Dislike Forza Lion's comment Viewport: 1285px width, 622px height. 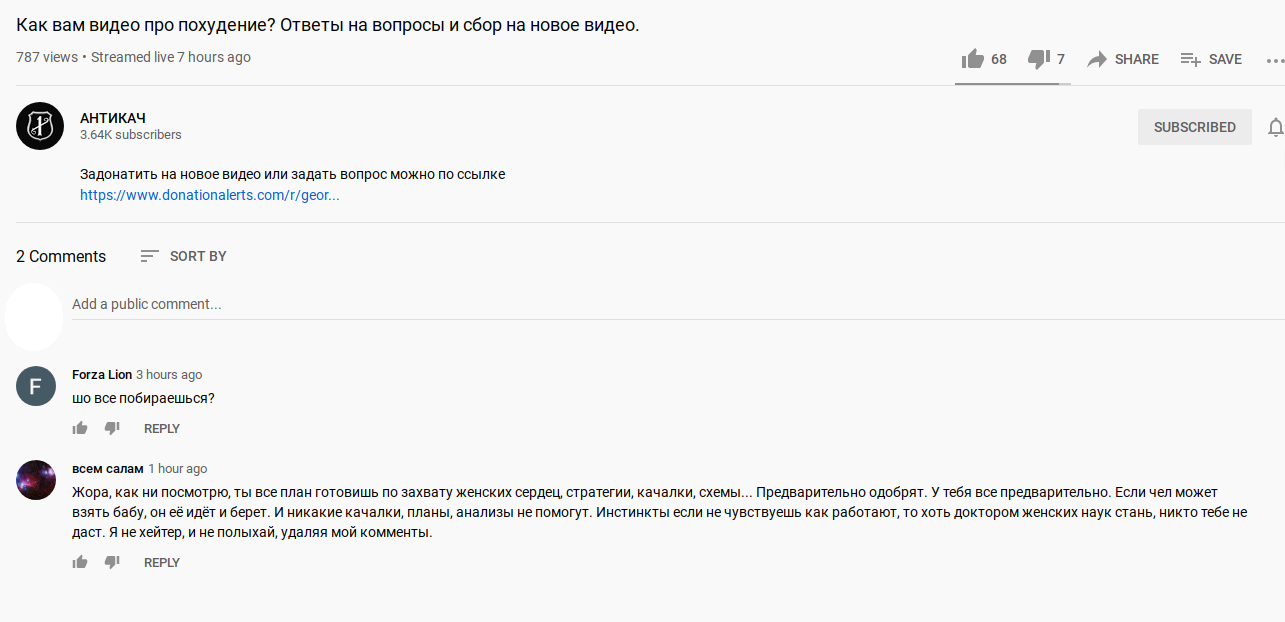click(112, 428)
